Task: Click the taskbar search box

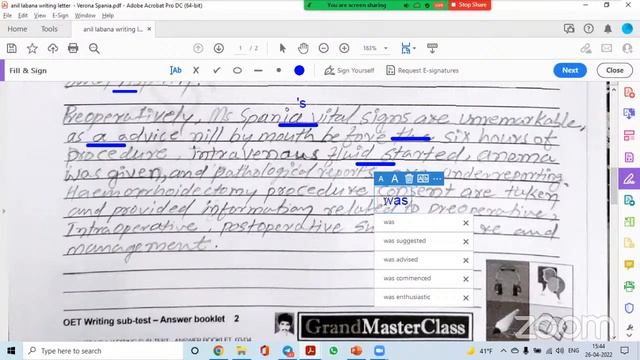Action: 104,351
